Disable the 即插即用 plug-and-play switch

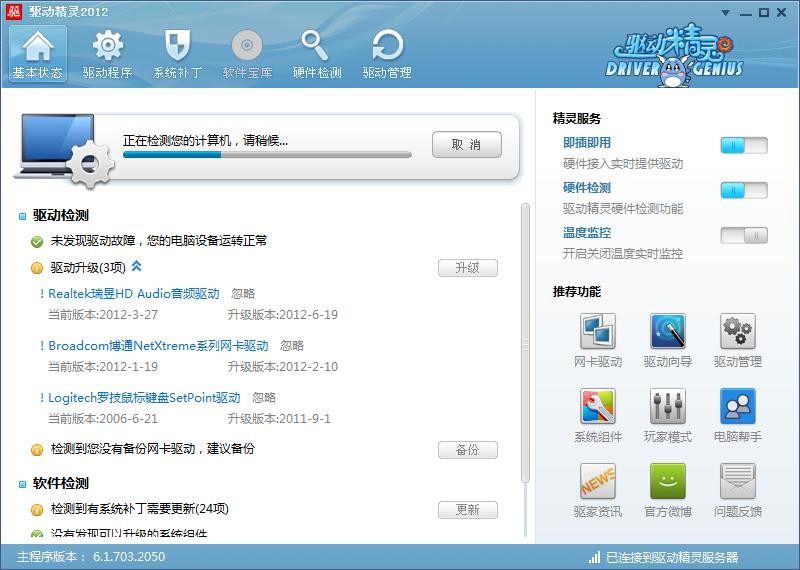click(743, 146)
